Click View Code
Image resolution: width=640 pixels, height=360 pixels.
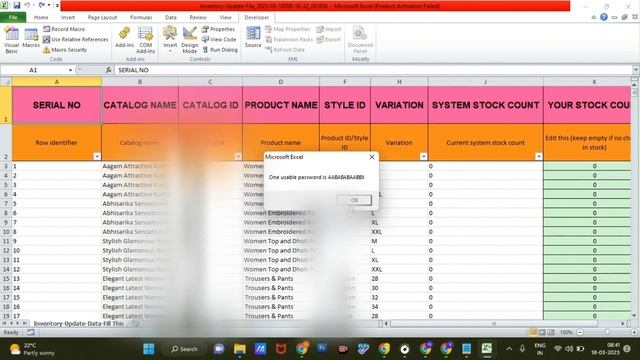click(219, 39)
